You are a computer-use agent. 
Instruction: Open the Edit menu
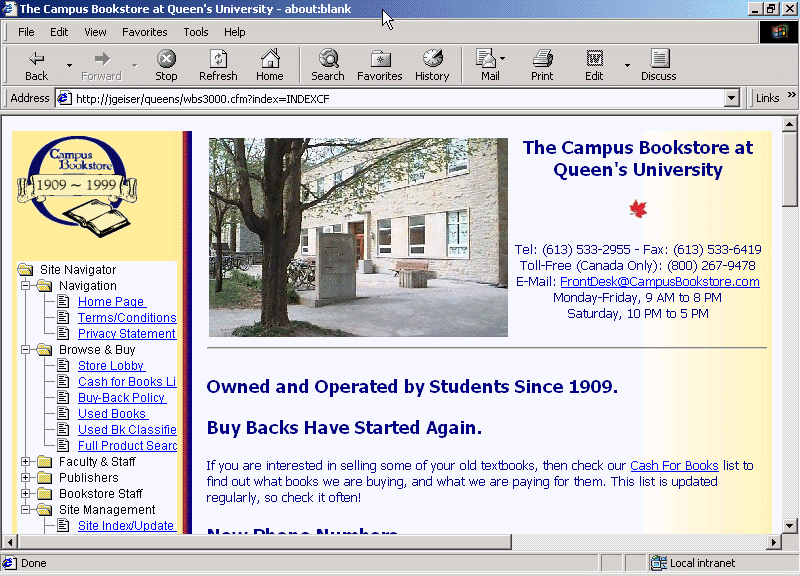tap(59, 32)
